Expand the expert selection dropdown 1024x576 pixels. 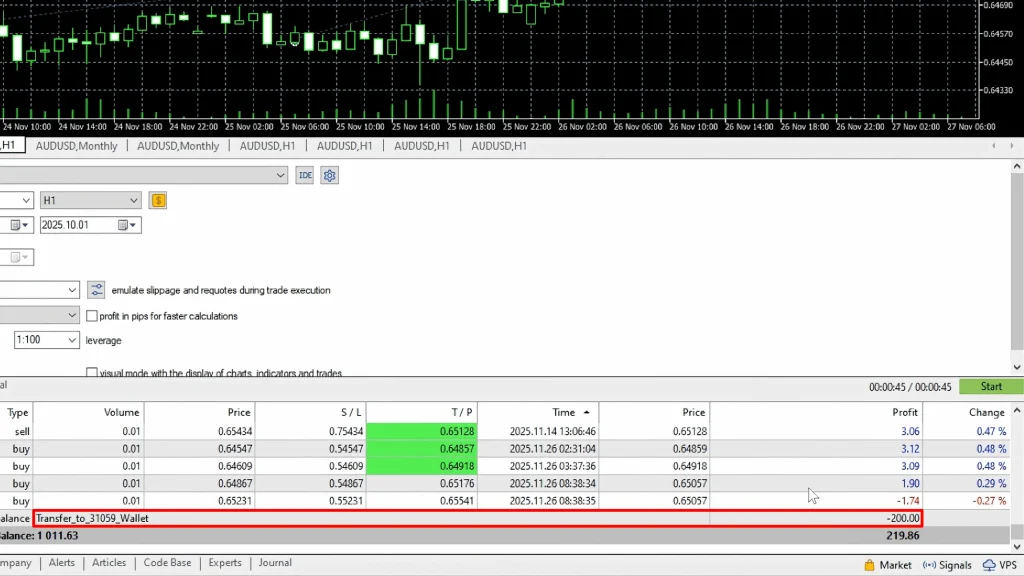coord(281,175)
